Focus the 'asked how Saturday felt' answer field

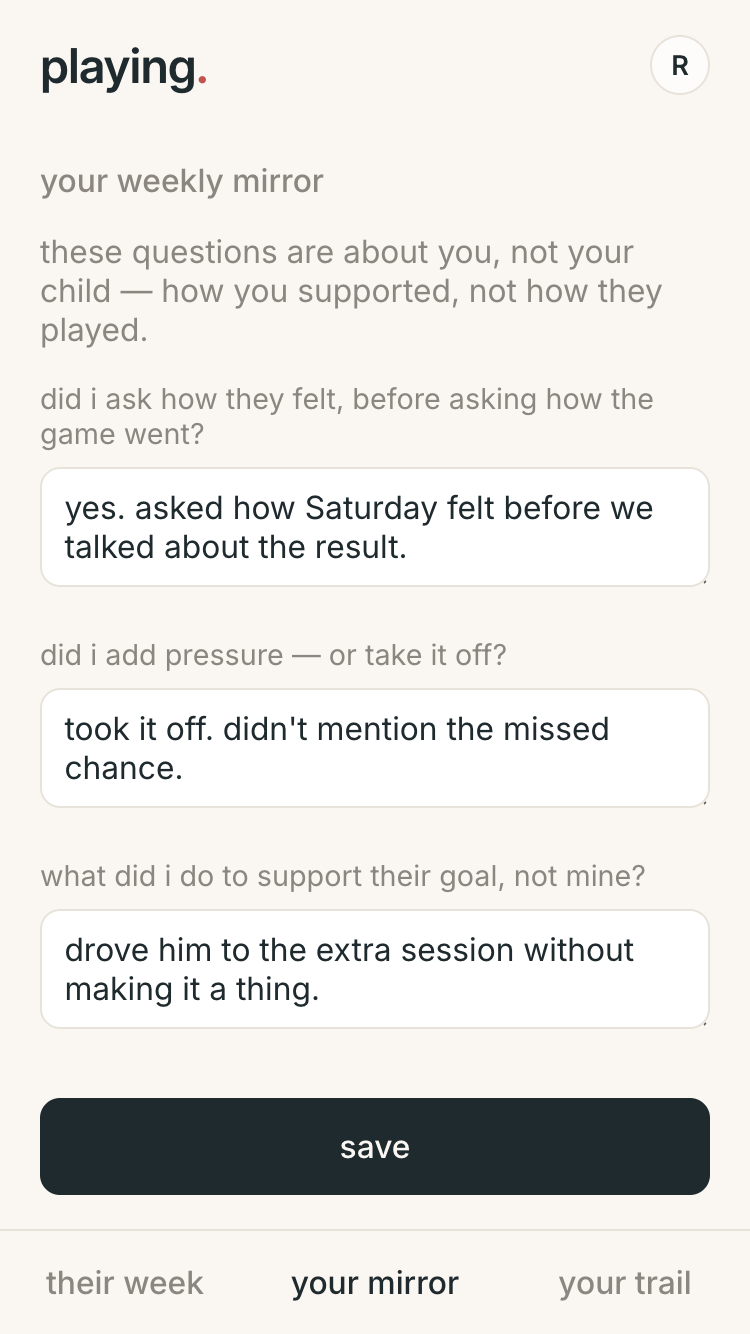point(375,527)
